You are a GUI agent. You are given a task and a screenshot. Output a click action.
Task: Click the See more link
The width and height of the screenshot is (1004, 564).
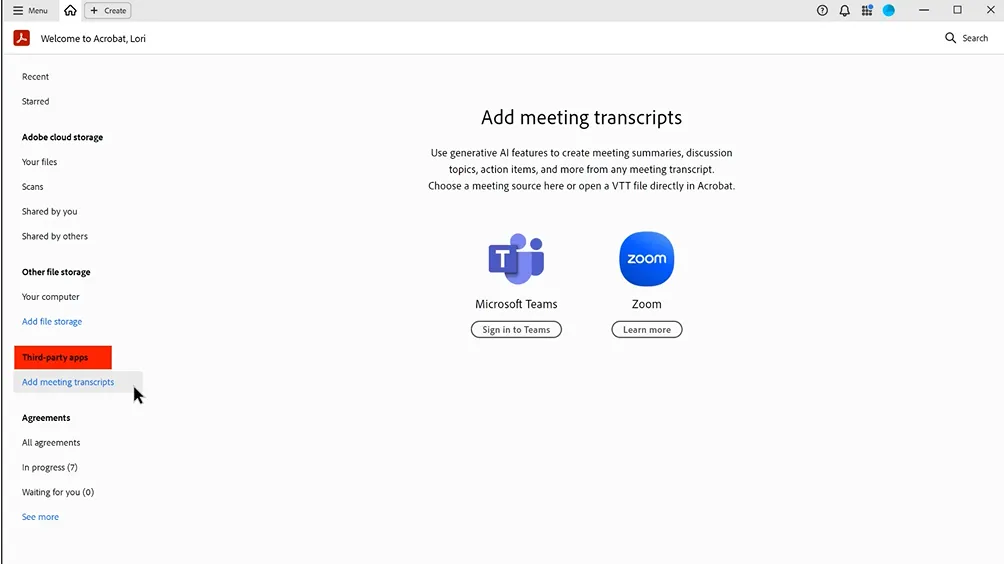[40, 517]
